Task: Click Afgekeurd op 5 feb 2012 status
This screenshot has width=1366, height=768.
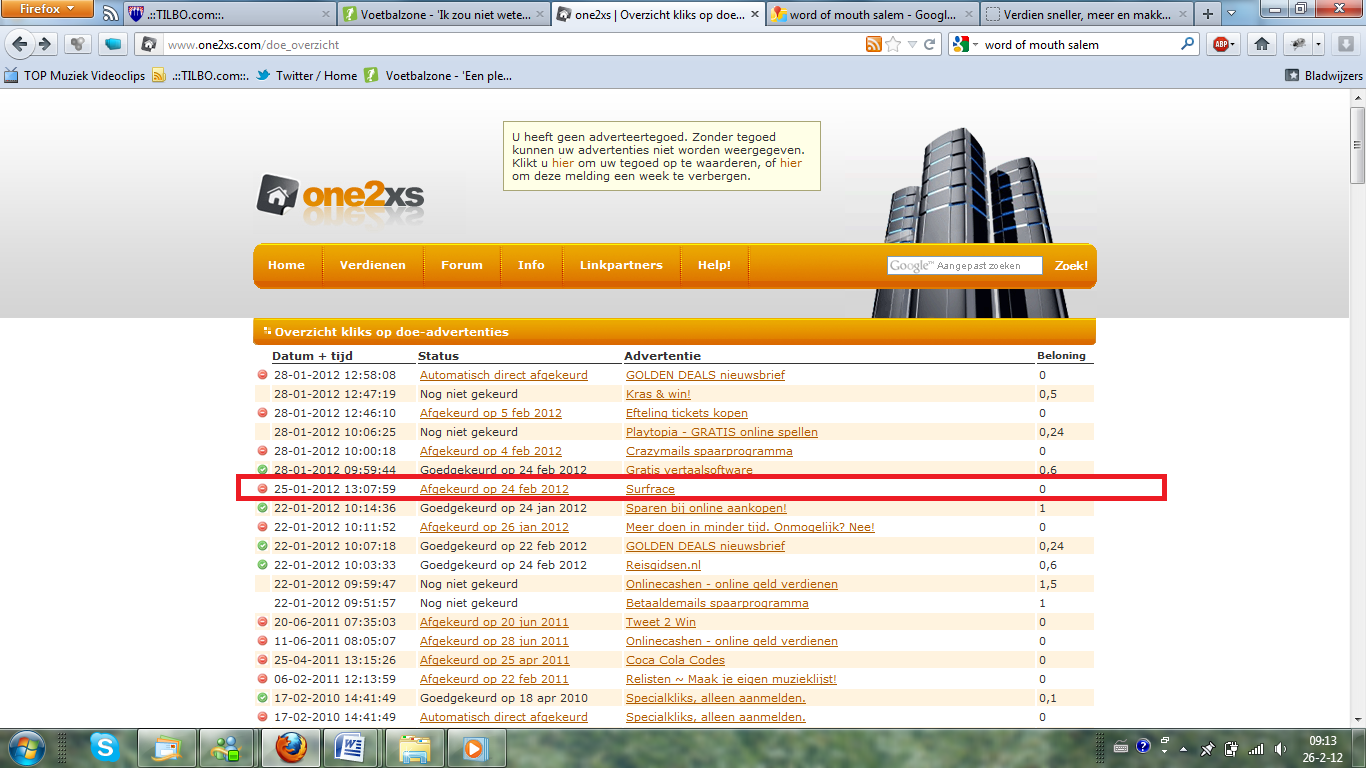Action: coord(491,413)
